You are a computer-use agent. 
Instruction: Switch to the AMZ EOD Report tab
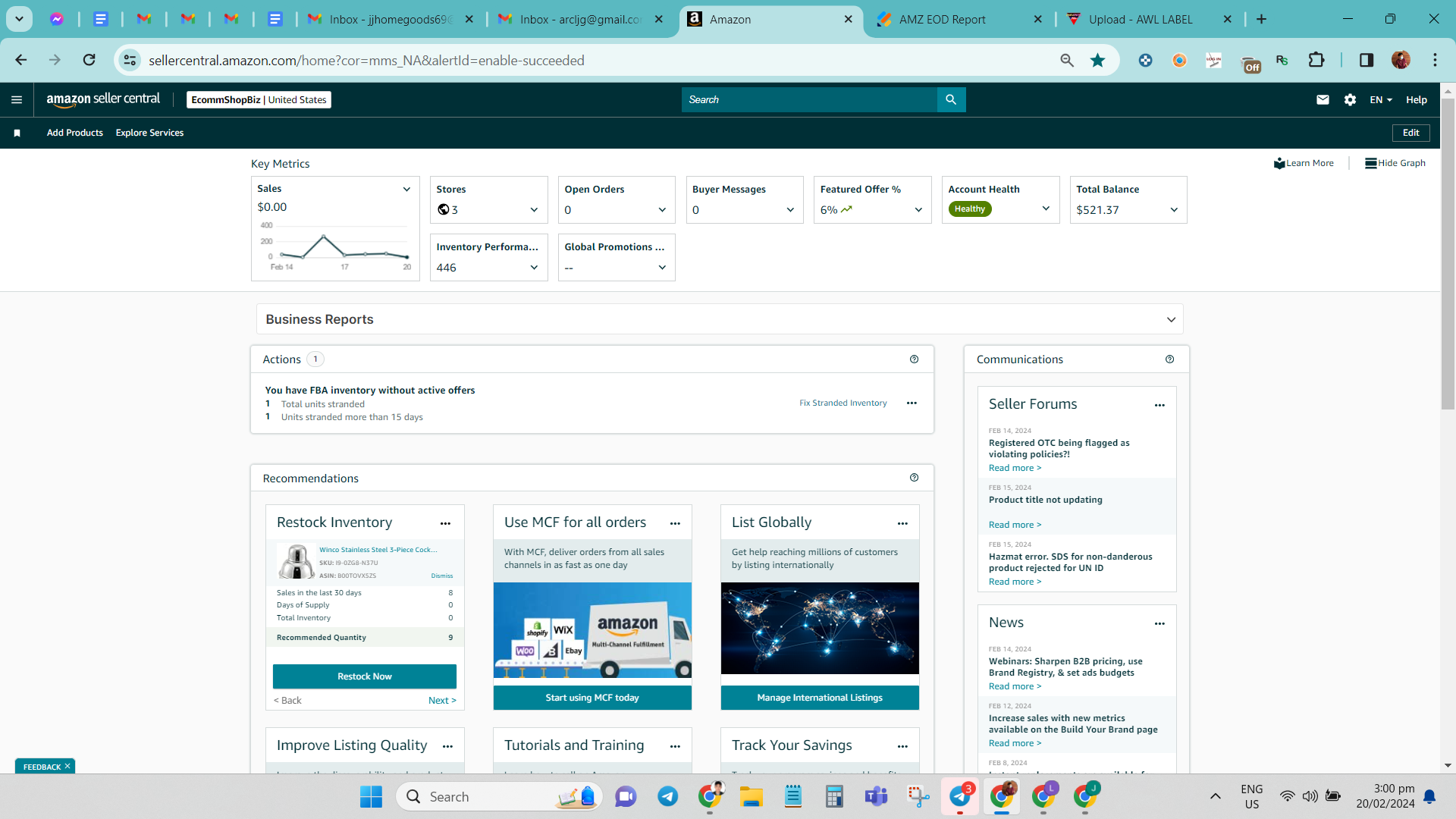point(959,19)
